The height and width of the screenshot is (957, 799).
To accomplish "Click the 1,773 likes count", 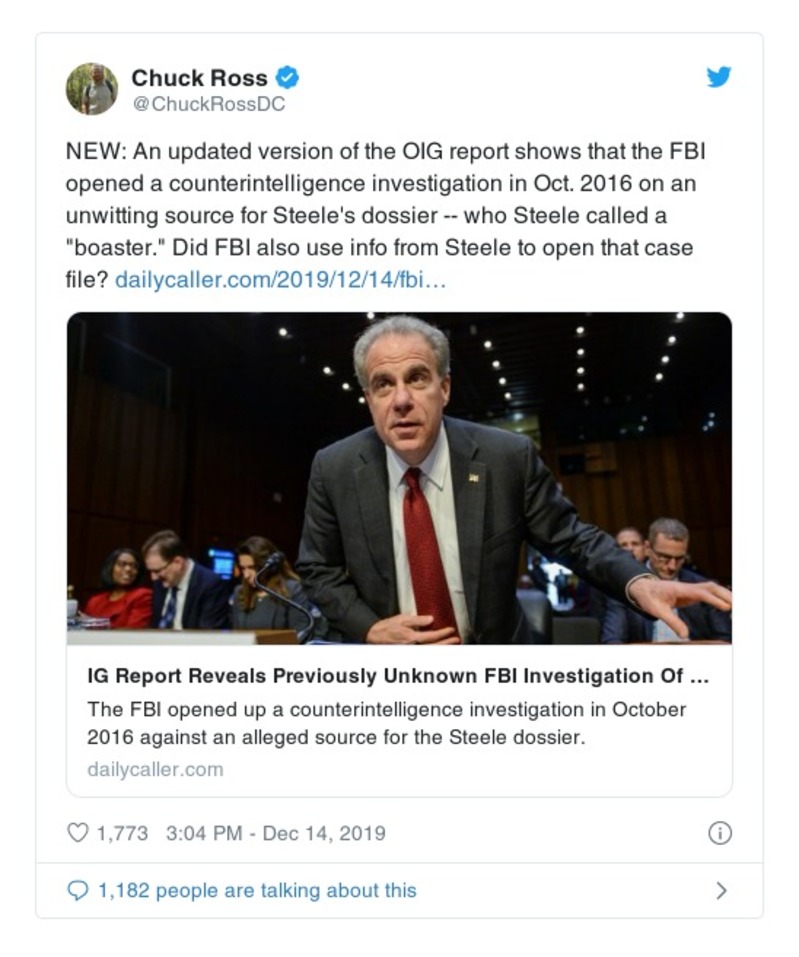I will tap(122, 833).
